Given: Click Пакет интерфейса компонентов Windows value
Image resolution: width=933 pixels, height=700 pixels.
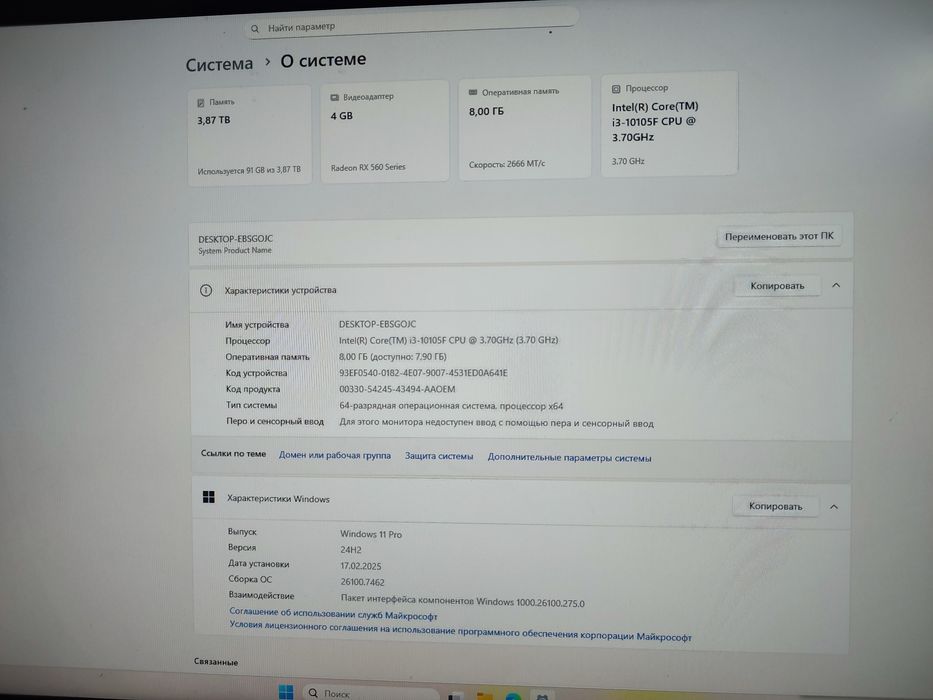Looking at the screenshot, I should [x=463, y=601].
